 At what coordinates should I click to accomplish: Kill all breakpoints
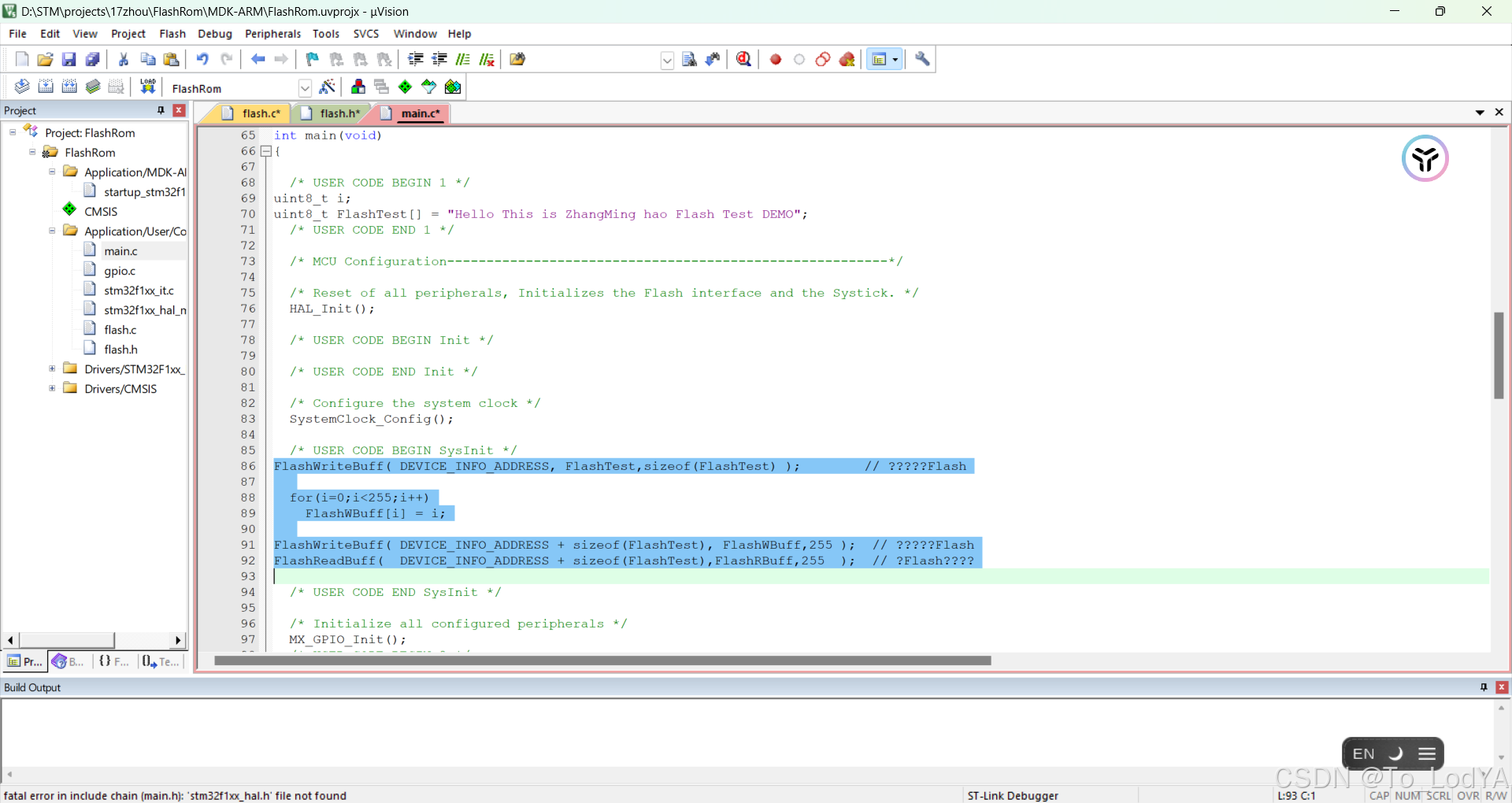coord(847,59)
